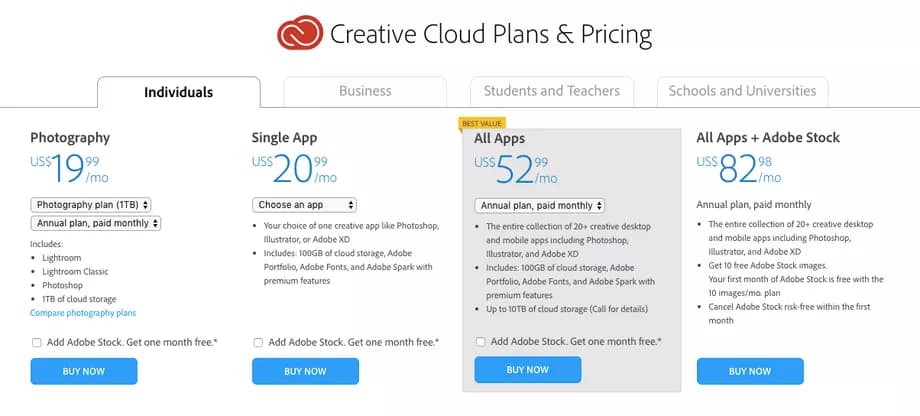Viewport: 920px width, 416px height.
Task: Tick Add Adobe Stock for All Apps
Action: click(481, 342)
